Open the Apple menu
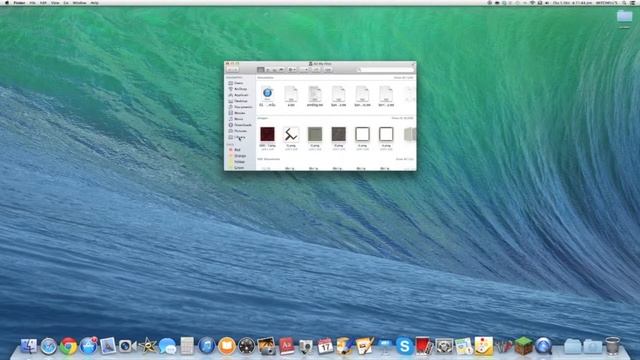This screenshot has width=640, height=360. tap(7, 3)
